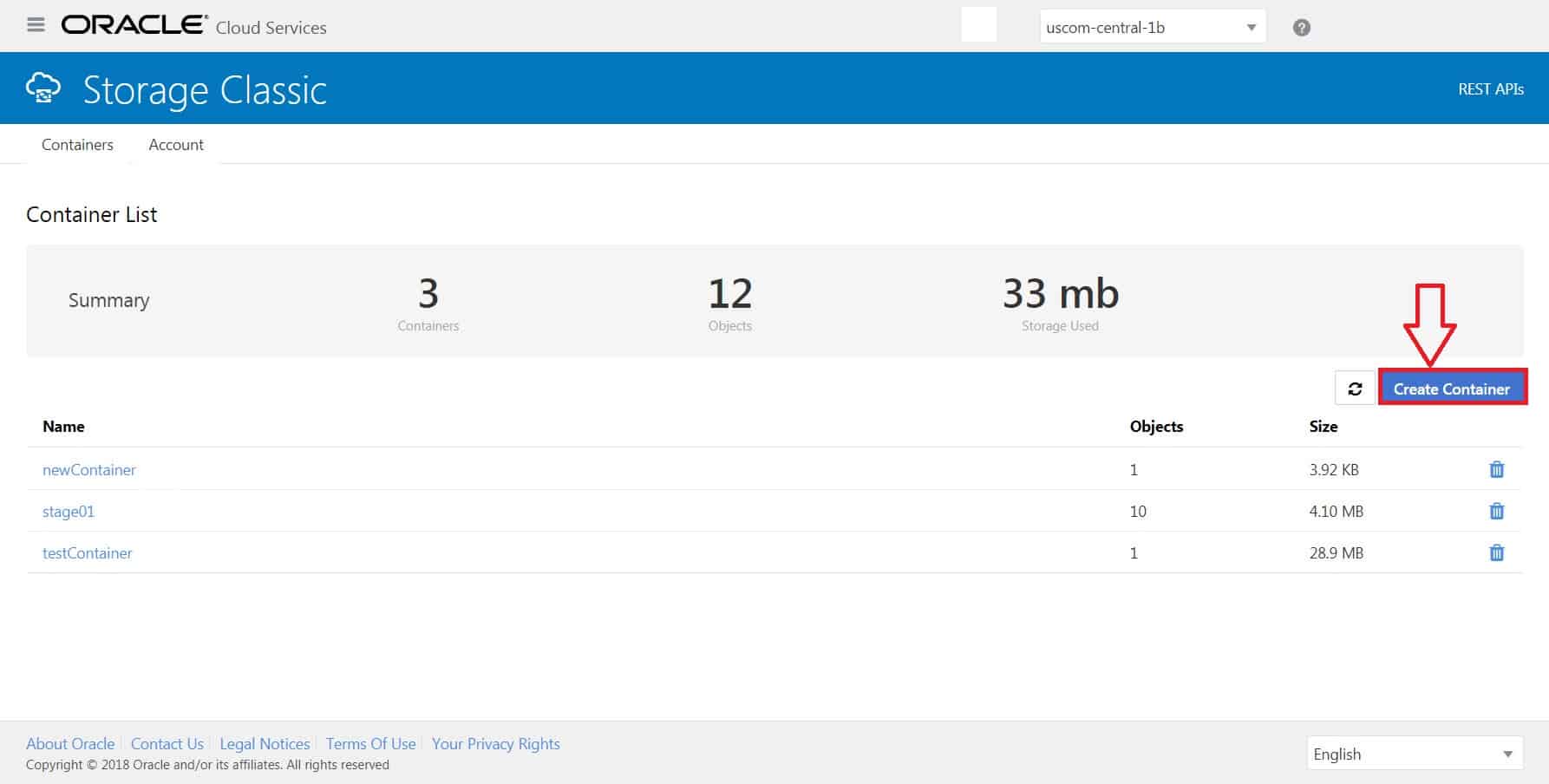Open the help question mark icon
The height and width of the screenshot is (784, 1549).
pyautogui.click(x=1301, y=27)
